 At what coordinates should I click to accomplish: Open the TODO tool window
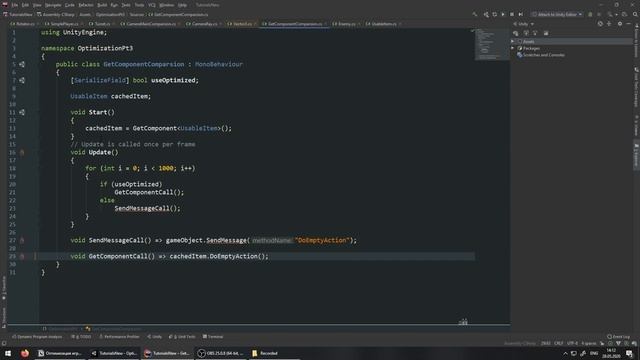tap(81, 337)
